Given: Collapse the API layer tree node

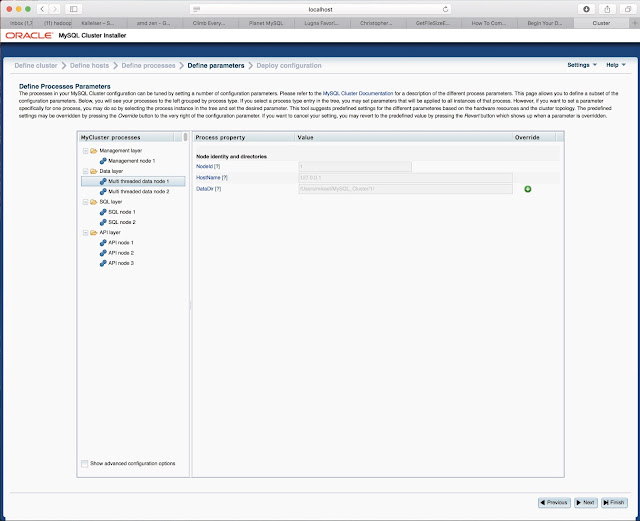Looking at the screenshot, I should click(x=85, y=233).
